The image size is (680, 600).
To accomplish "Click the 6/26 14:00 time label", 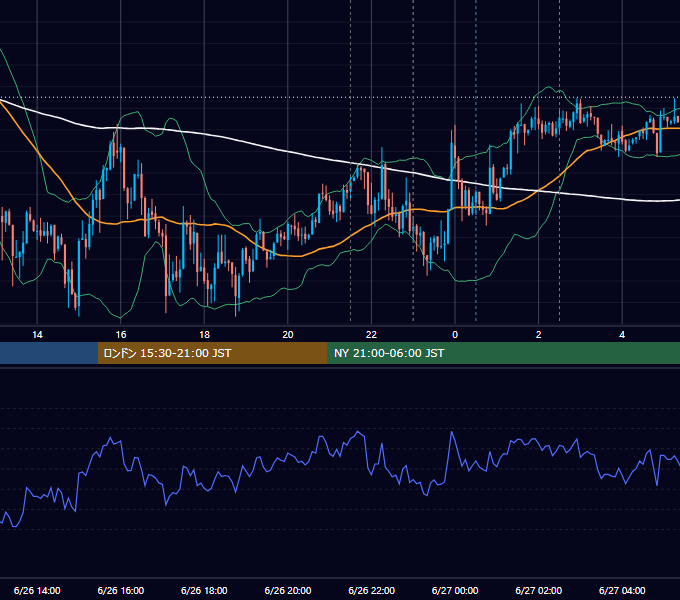I will point(37,590).
